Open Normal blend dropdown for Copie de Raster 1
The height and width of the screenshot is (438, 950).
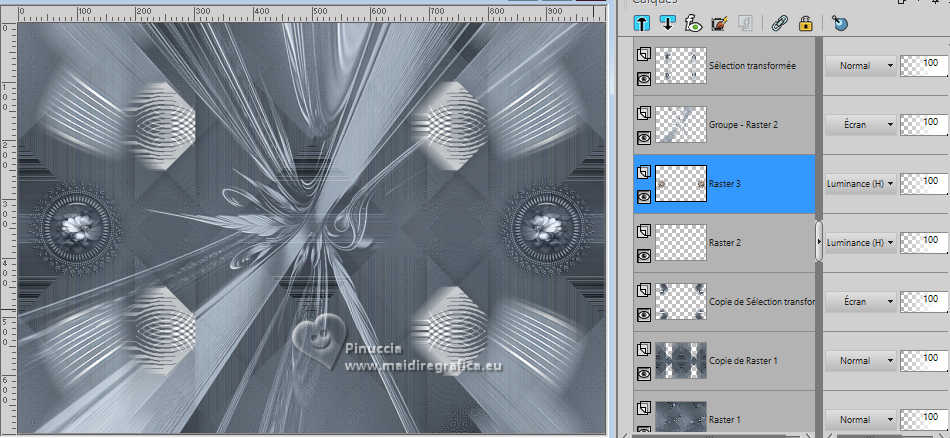click(860, 360)
